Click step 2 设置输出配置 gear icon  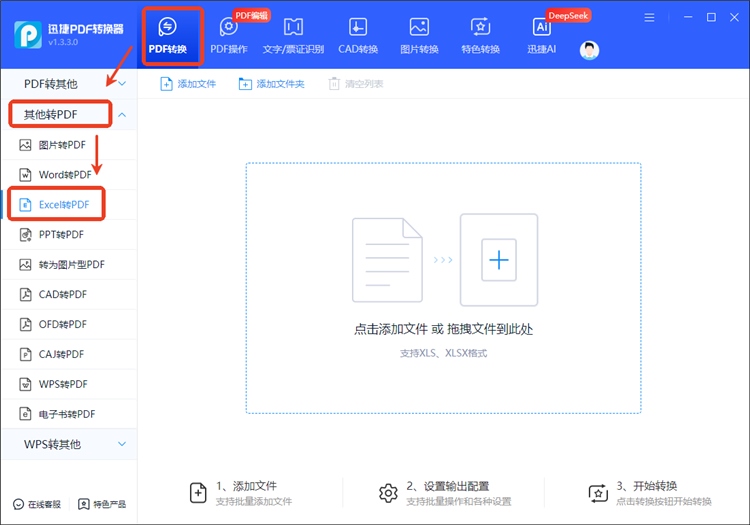pyautogui.click(x=388, y=493)
